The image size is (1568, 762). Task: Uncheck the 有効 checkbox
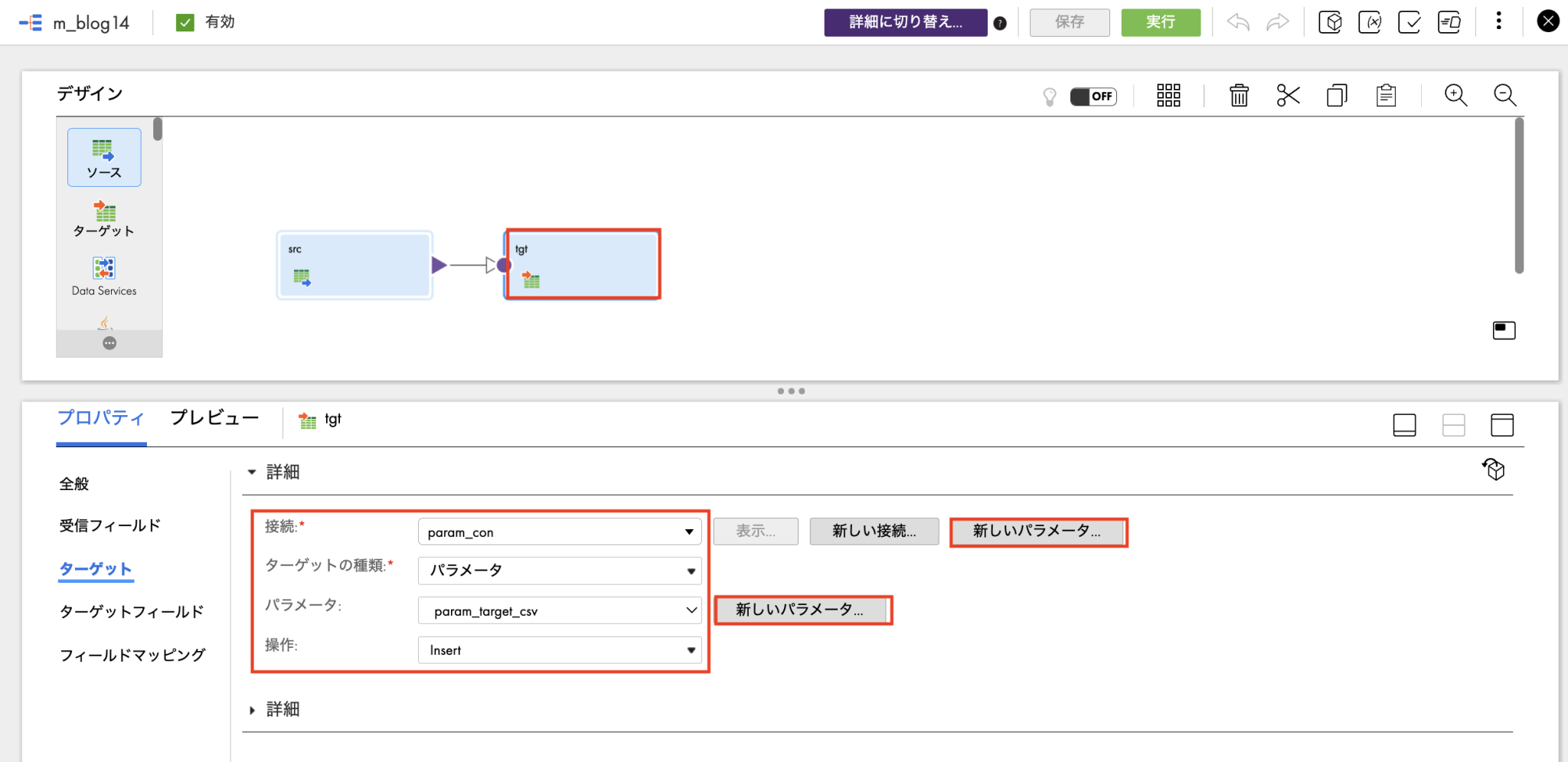click(x=184, y=22)
